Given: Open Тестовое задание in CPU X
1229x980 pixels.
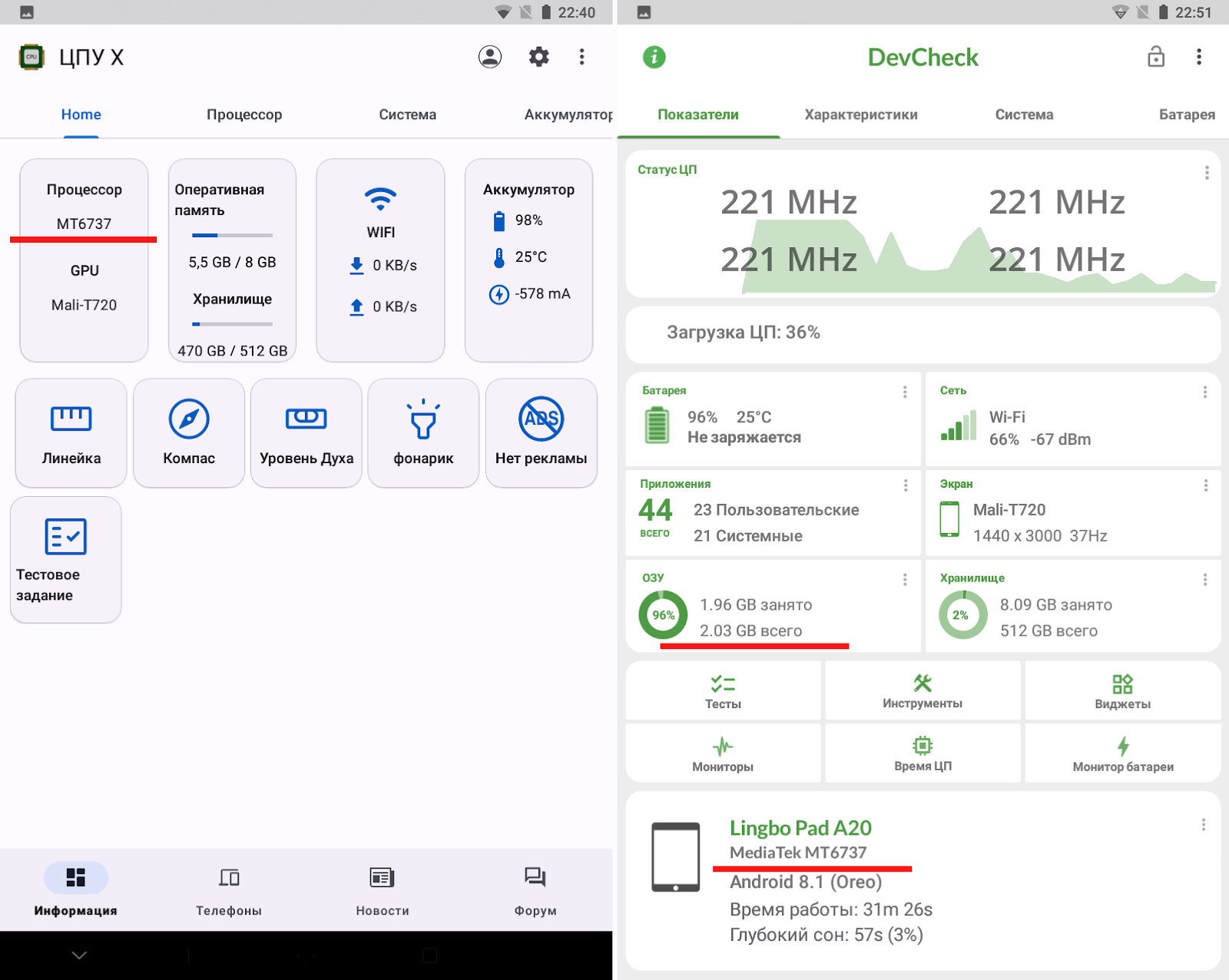Looking at the screenshot, I should pos(65,559).
